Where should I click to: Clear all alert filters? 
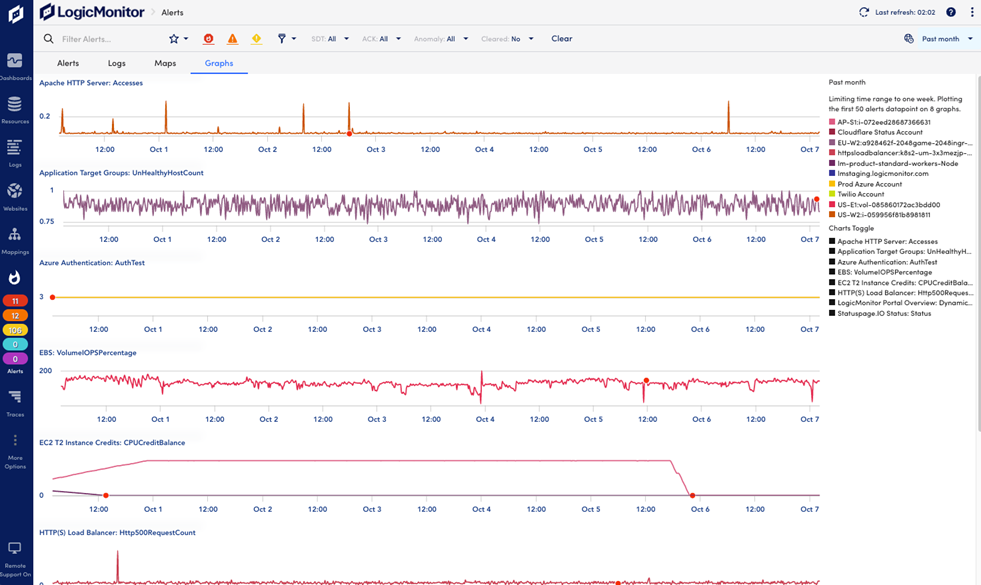[x=561, y=39]
